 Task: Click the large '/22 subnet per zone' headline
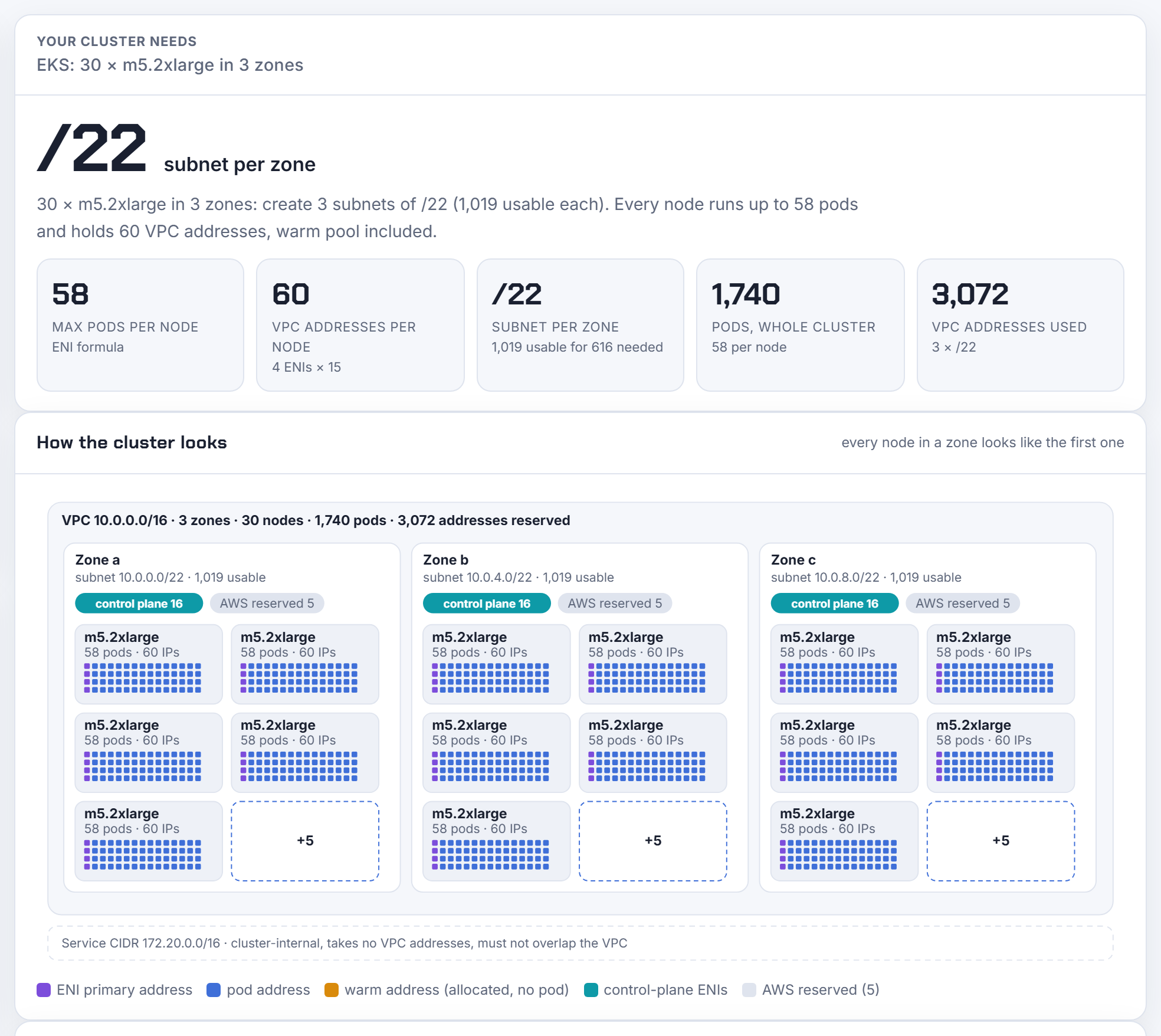pyautogui.click(x=176, y=149)
